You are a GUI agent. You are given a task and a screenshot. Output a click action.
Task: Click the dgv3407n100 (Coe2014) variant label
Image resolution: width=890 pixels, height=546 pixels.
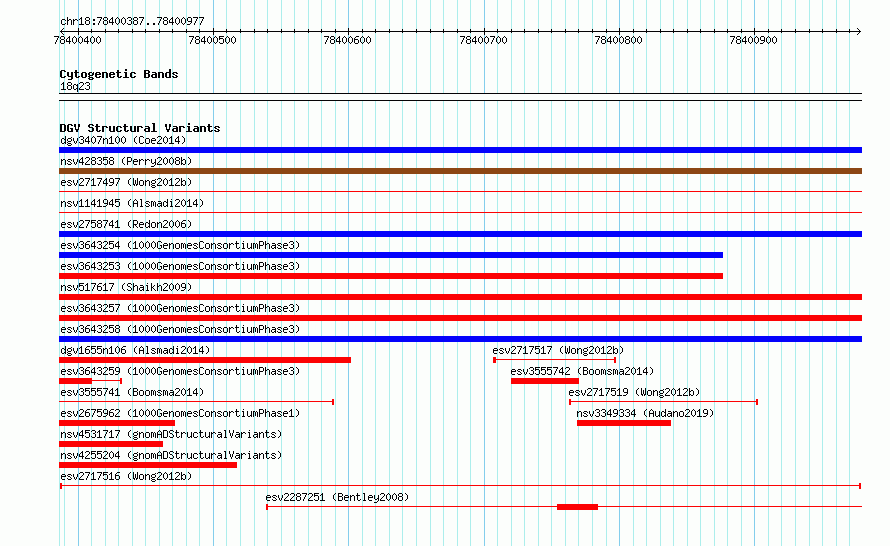click(x=123, y=140)
